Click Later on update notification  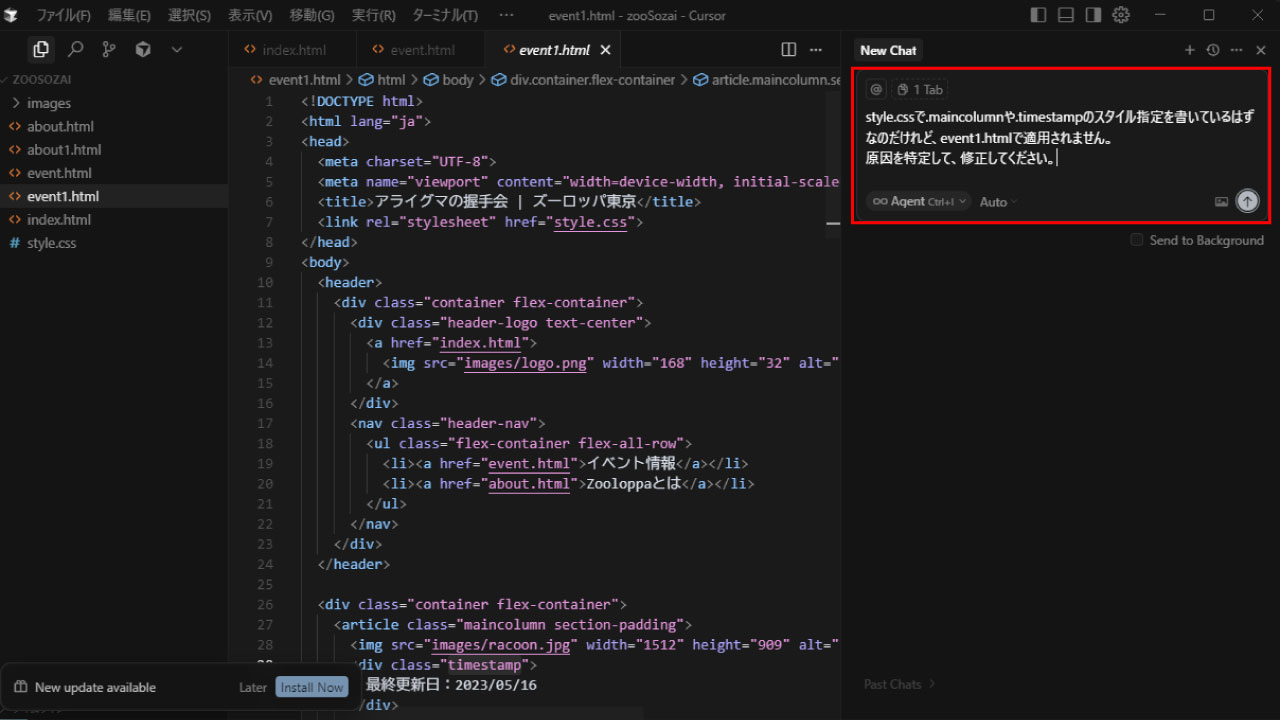click(253, 687)
